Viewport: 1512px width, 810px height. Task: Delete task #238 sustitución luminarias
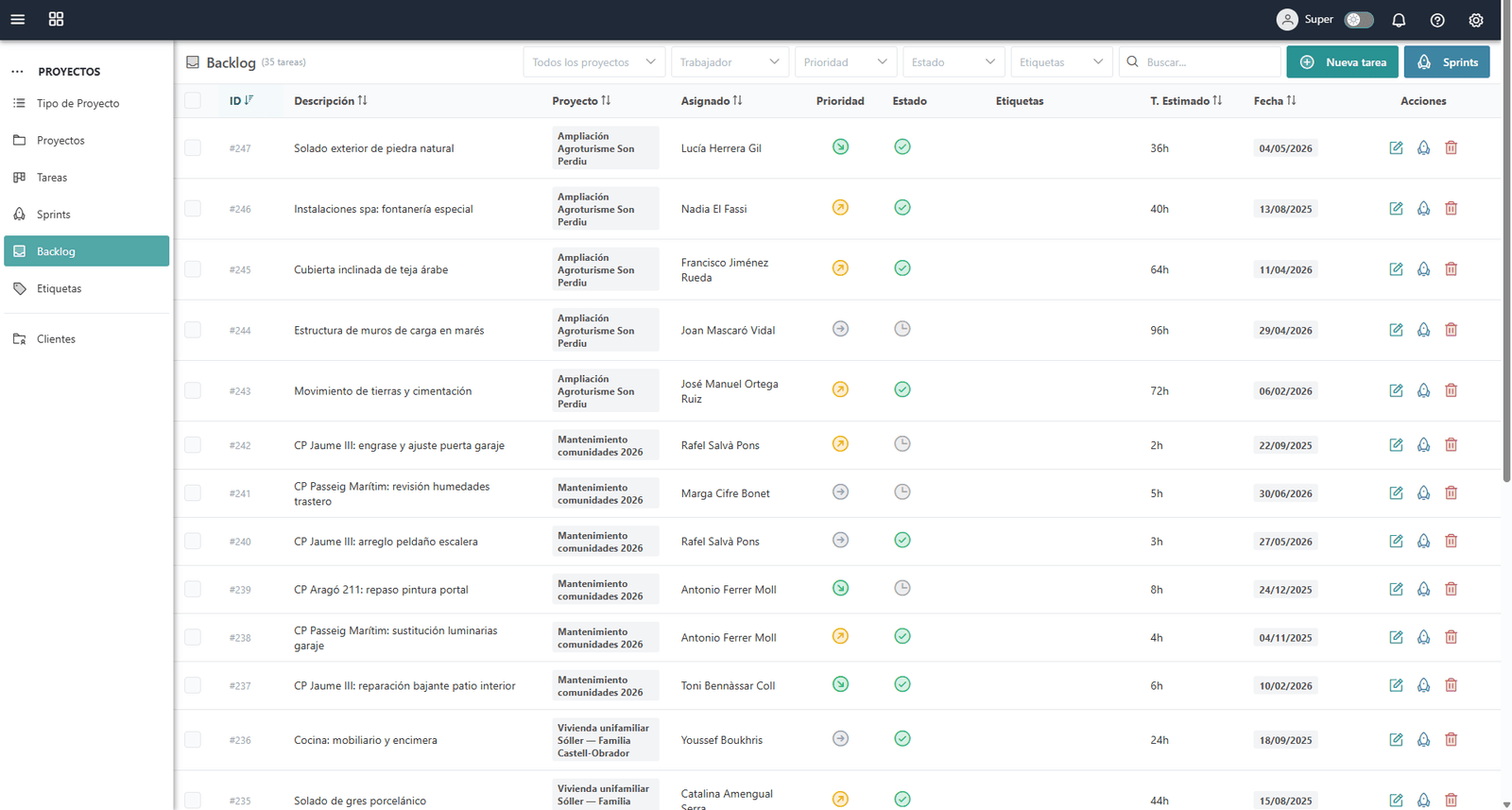coord(1452,637)
